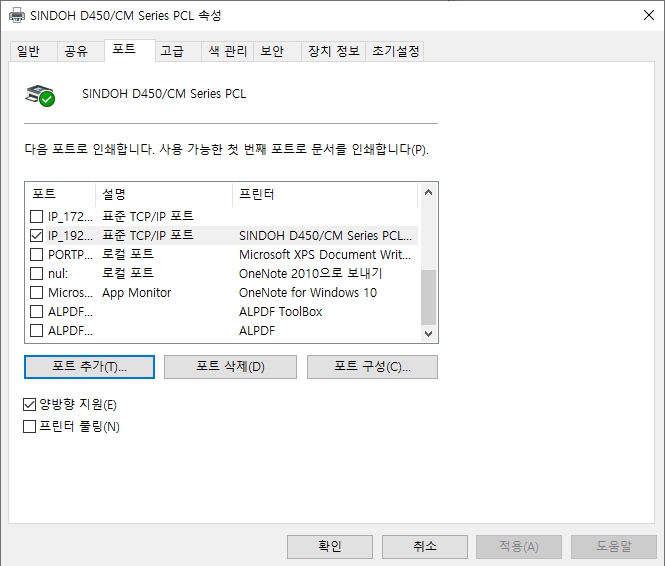The width and height of the screenshot is (665, 566).
Task: Click the port list scrollbar thumb
Action: pos(428,297)
